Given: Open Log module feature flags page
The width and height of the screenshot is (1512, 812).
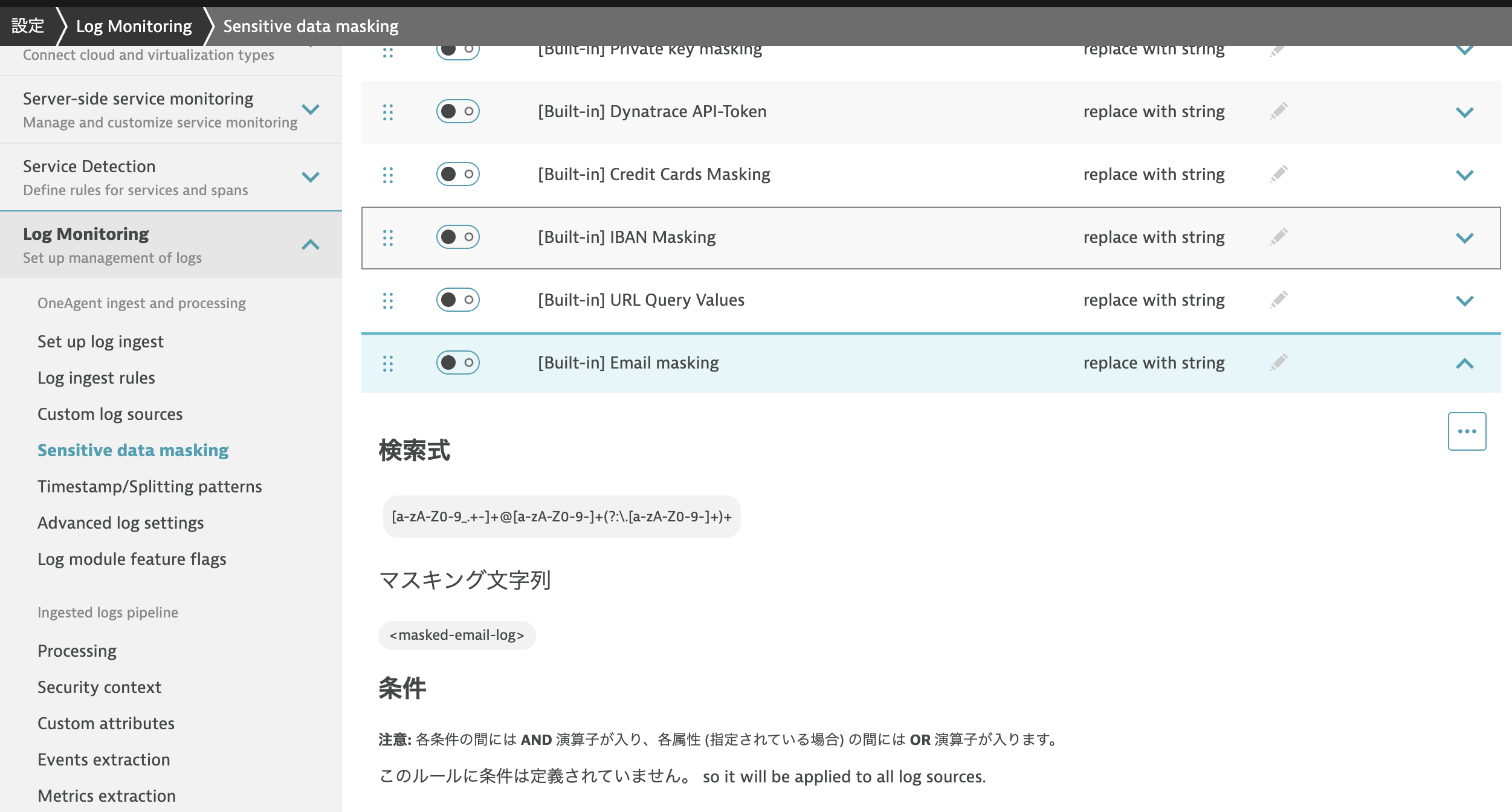Looking at the screenshot, I should pos(132,559).
